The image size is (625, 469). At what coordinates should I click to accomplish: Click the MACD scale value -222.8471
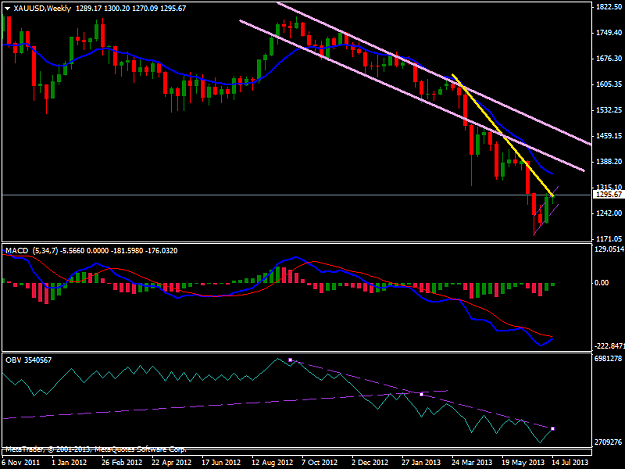pyautogui.click(x=609, y=346)
